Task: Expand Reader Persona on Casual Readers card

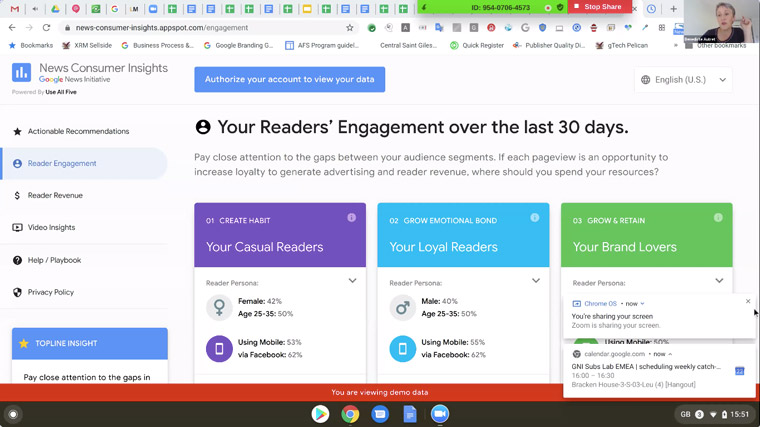Action: point(352,281)
